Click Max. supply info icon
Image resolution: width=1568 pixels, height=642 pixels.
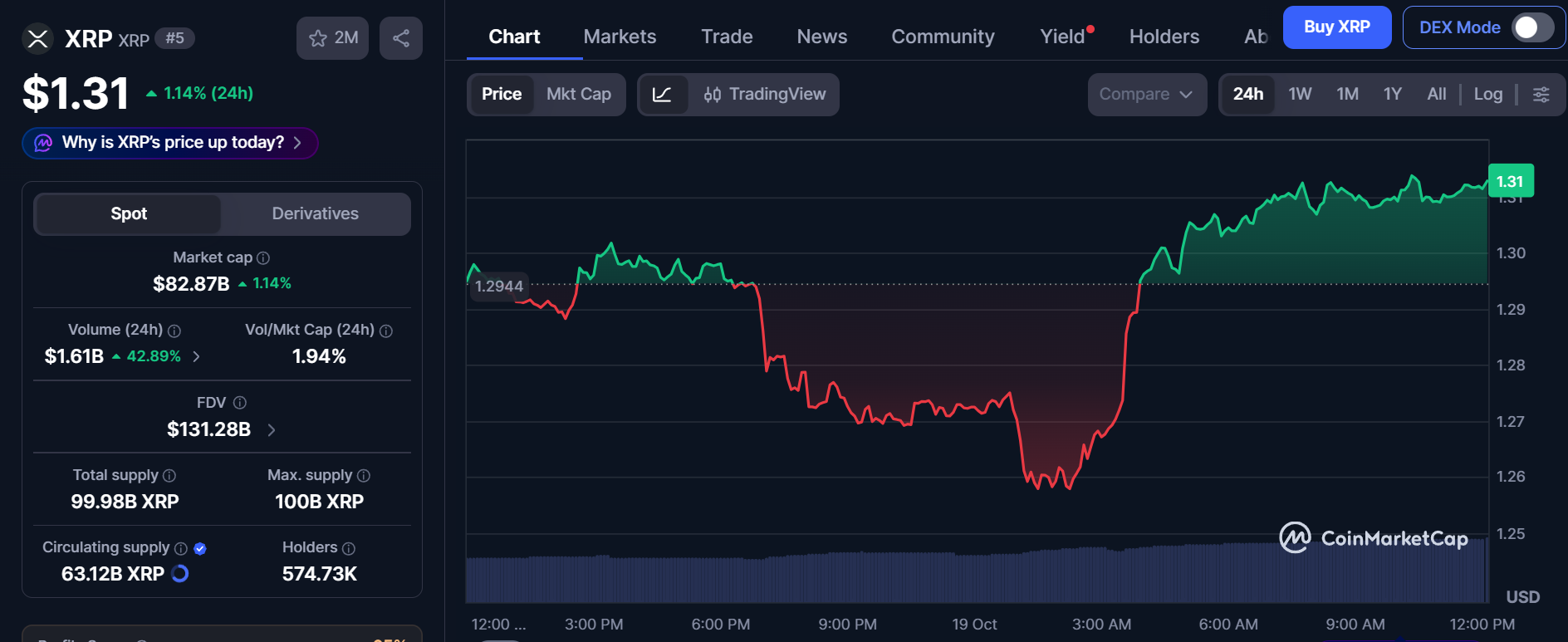(x=364, y=476)
